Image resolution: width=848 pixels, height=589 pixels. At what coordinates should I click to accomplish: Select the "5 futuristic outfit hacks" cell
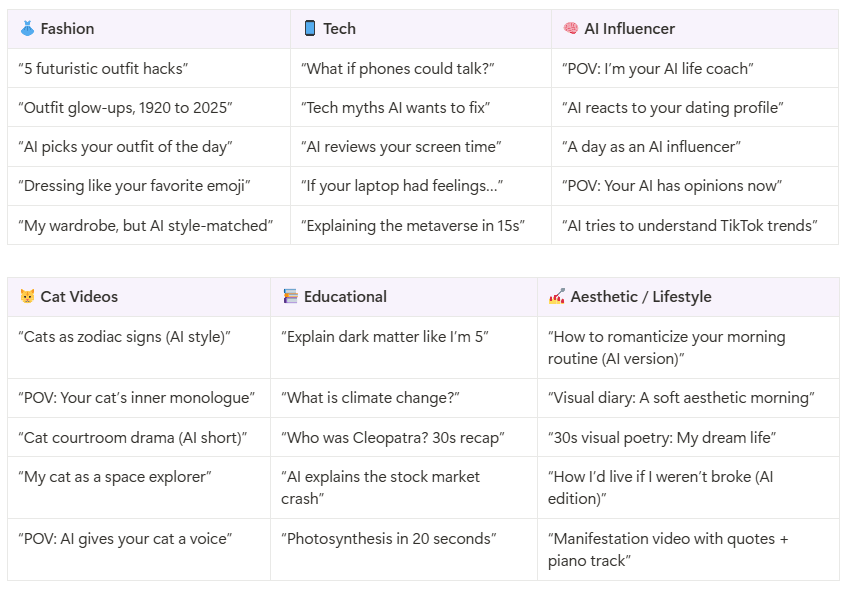(149, 69)
